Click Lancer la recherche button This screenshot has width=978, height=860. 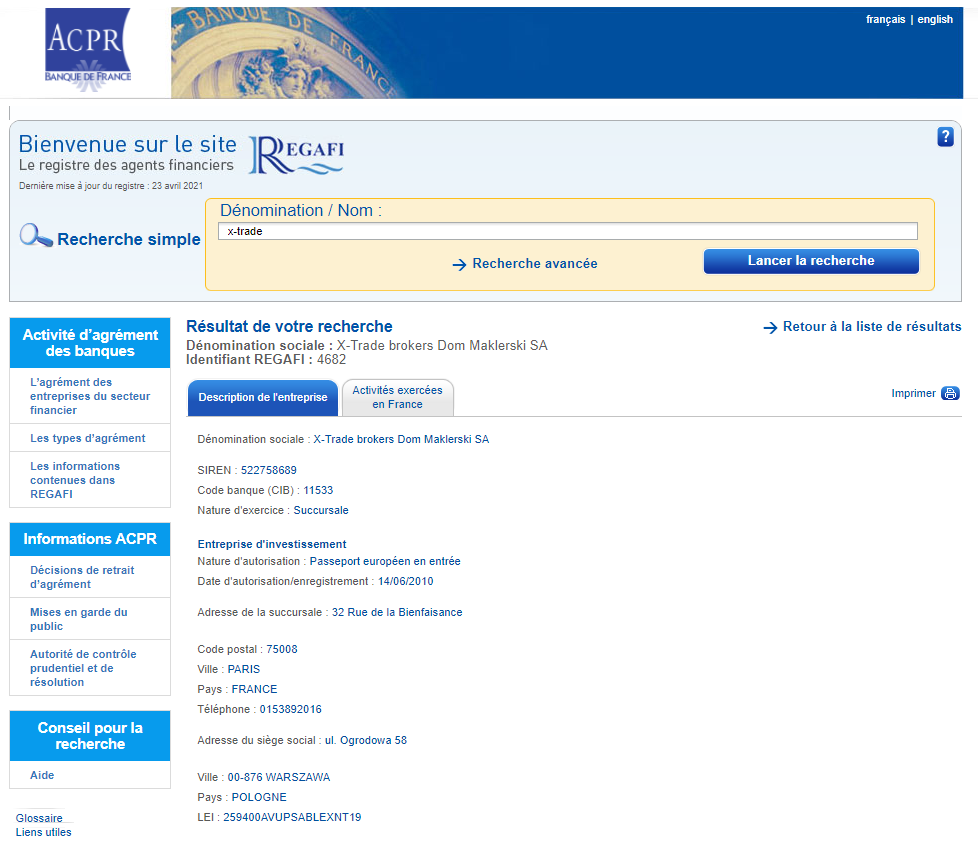click(x=811, y=261)
